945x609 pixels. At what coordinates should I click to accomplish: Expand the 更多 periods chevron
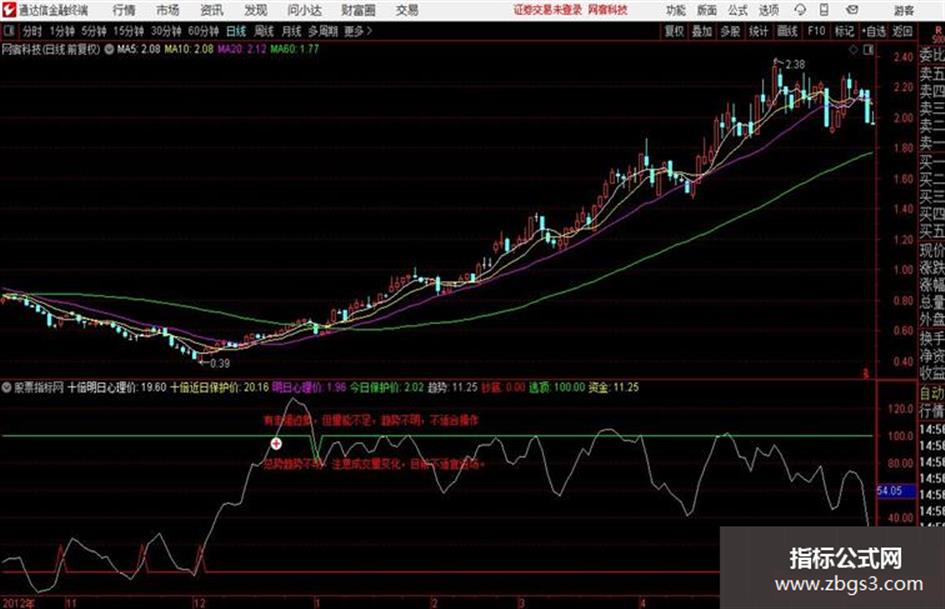[x=369, y=31]
